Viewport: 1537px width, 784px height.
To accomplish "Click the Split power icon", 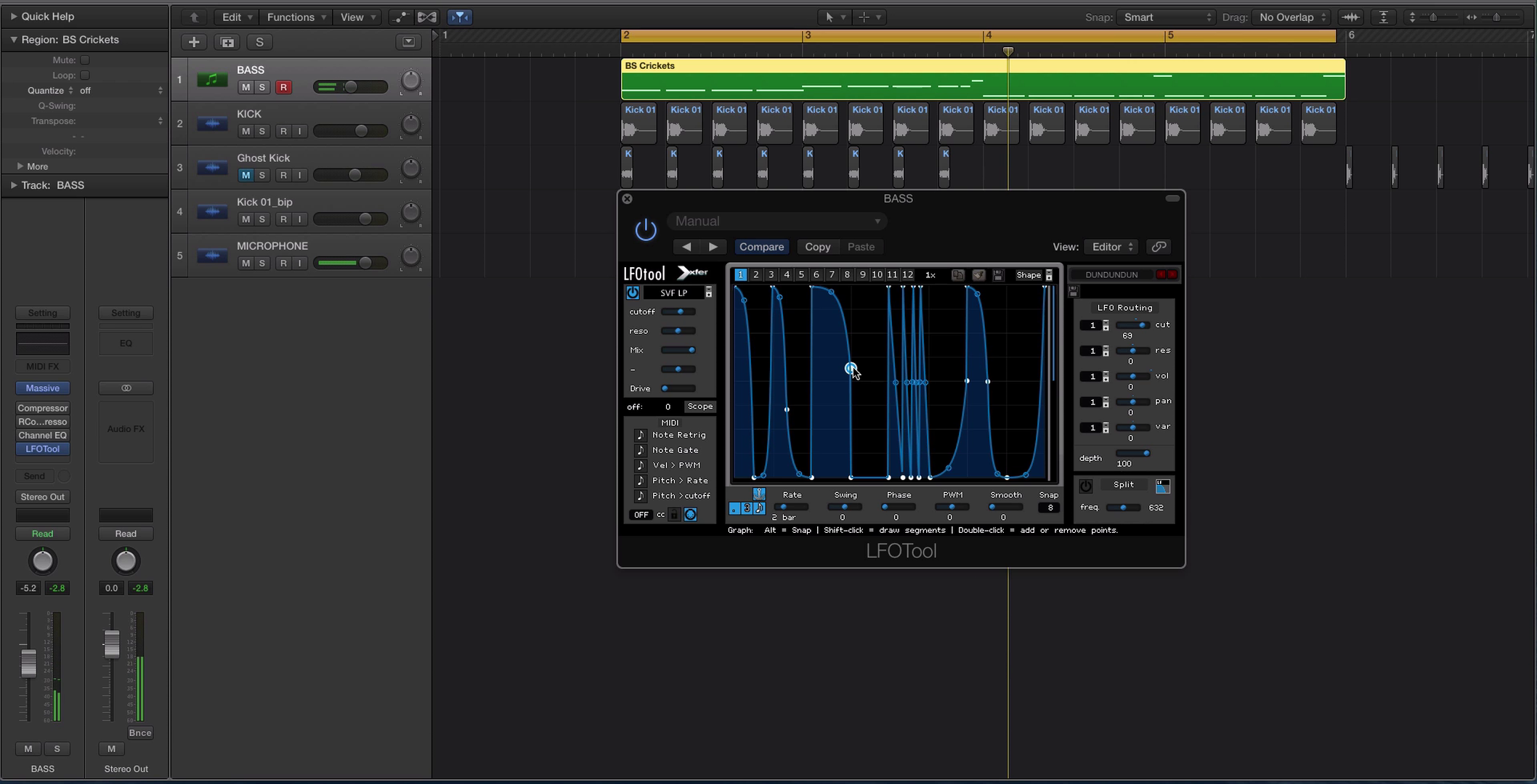I will [1085, 486].
